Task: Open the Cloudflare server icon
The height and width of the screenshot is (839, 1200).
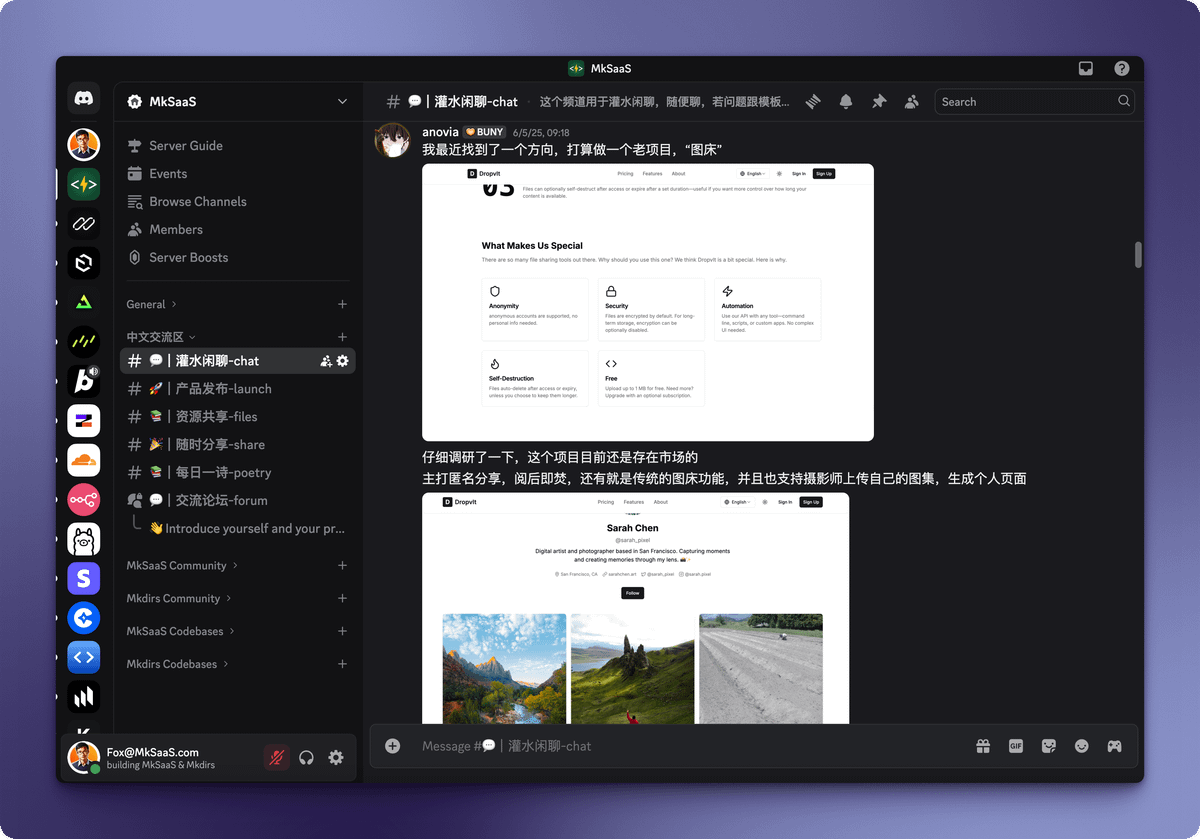Action: click(84, 460)
